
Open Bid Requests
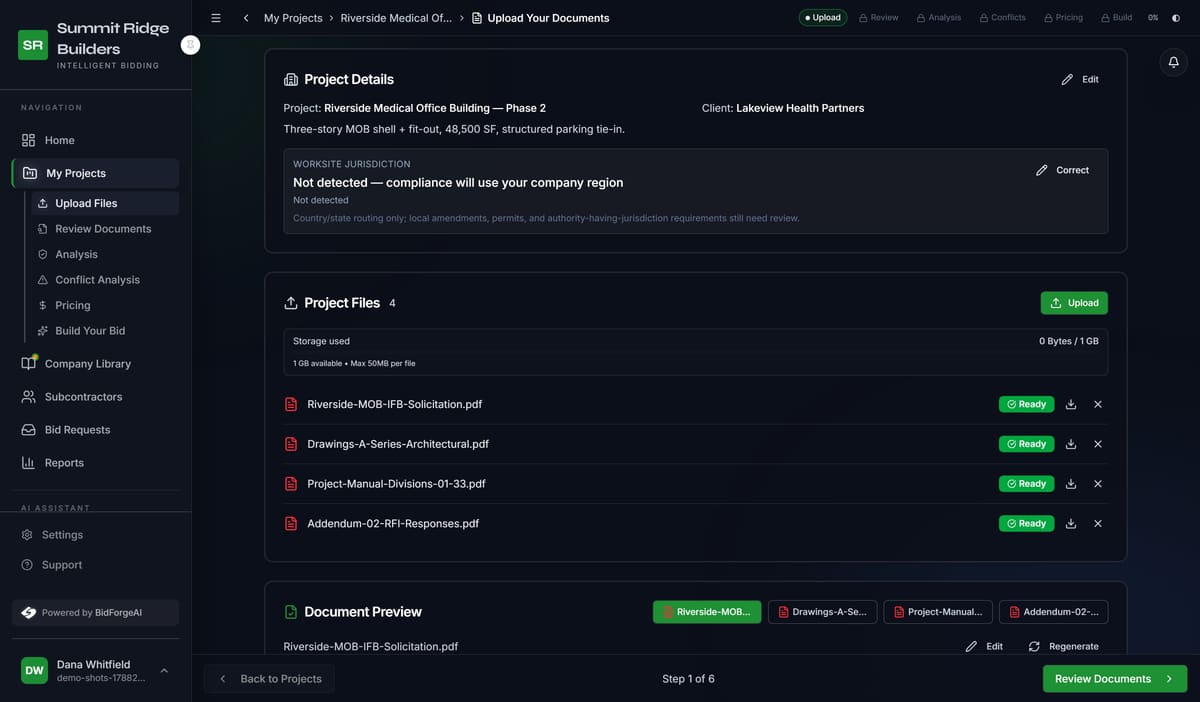click(96, 430)
